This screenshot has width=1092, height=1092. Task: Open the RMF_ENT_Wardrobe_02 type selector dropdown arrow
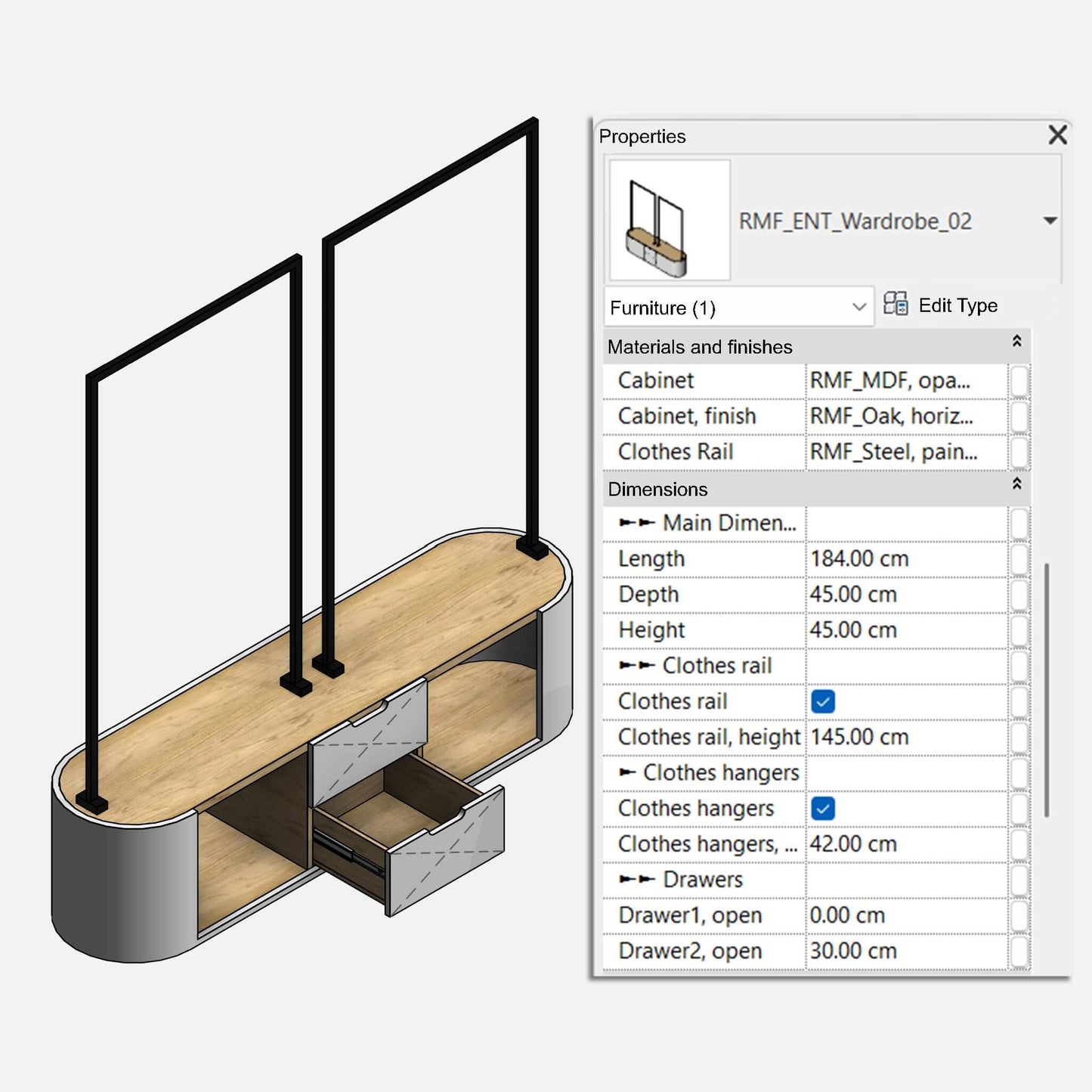pyautogui.click(x=1050, y=221)
